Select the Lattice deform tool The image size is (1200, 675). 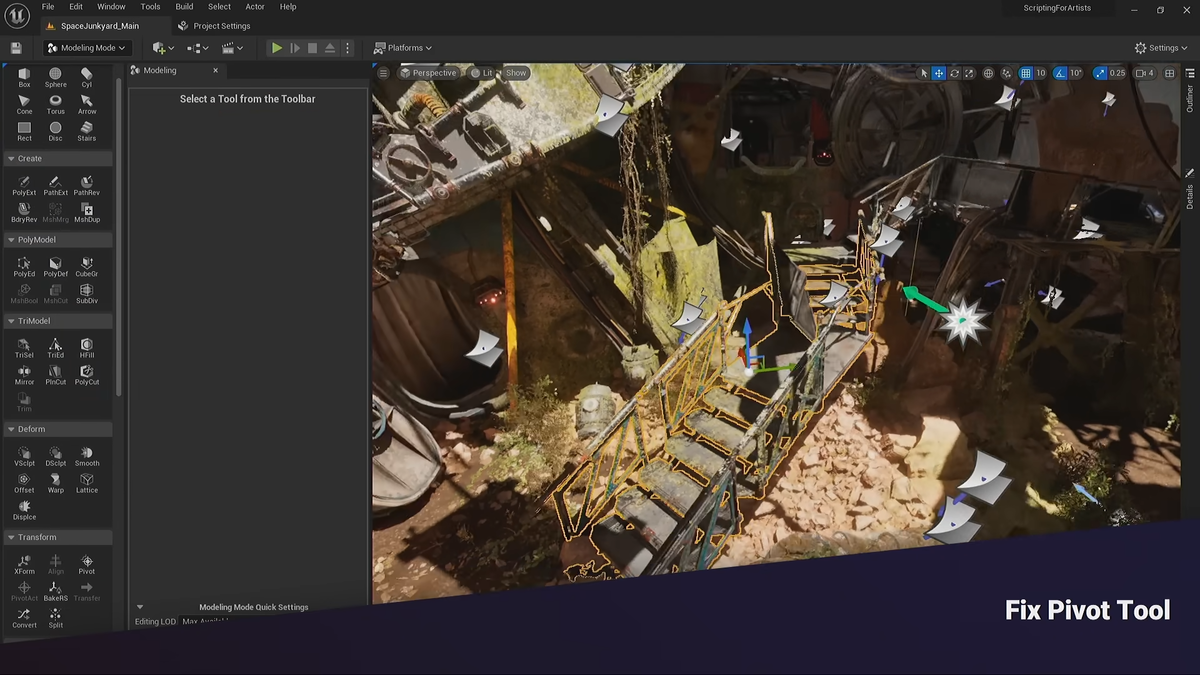(x=87, y=483)
